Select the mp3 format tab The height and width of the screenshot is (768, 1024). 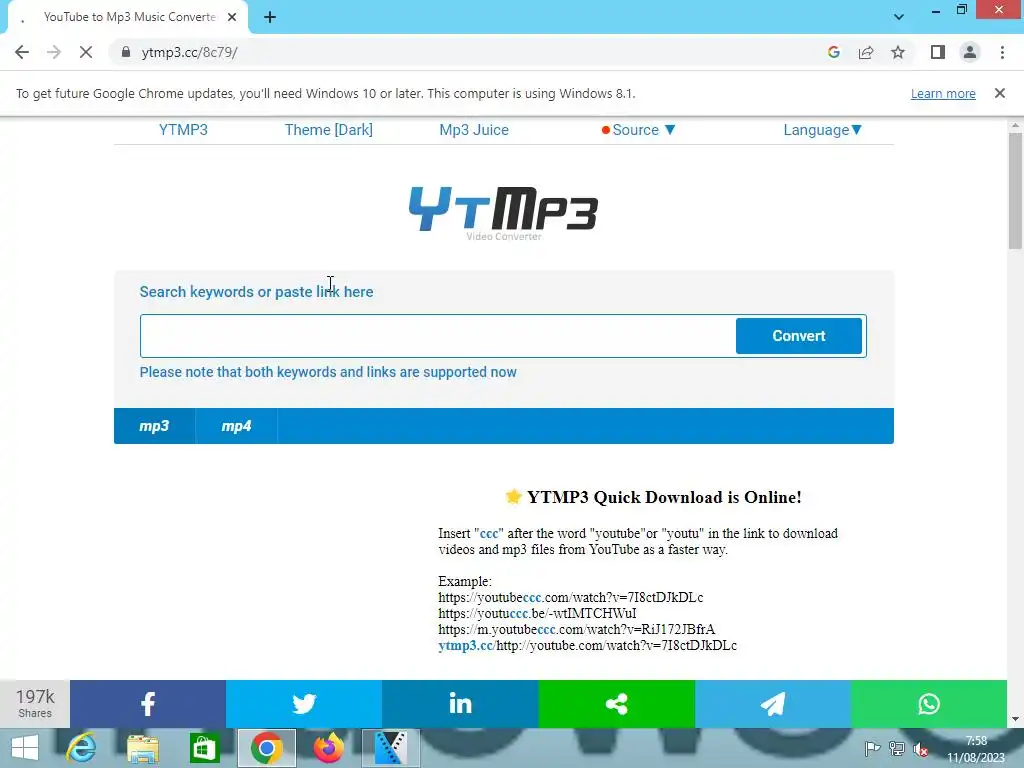154,426
